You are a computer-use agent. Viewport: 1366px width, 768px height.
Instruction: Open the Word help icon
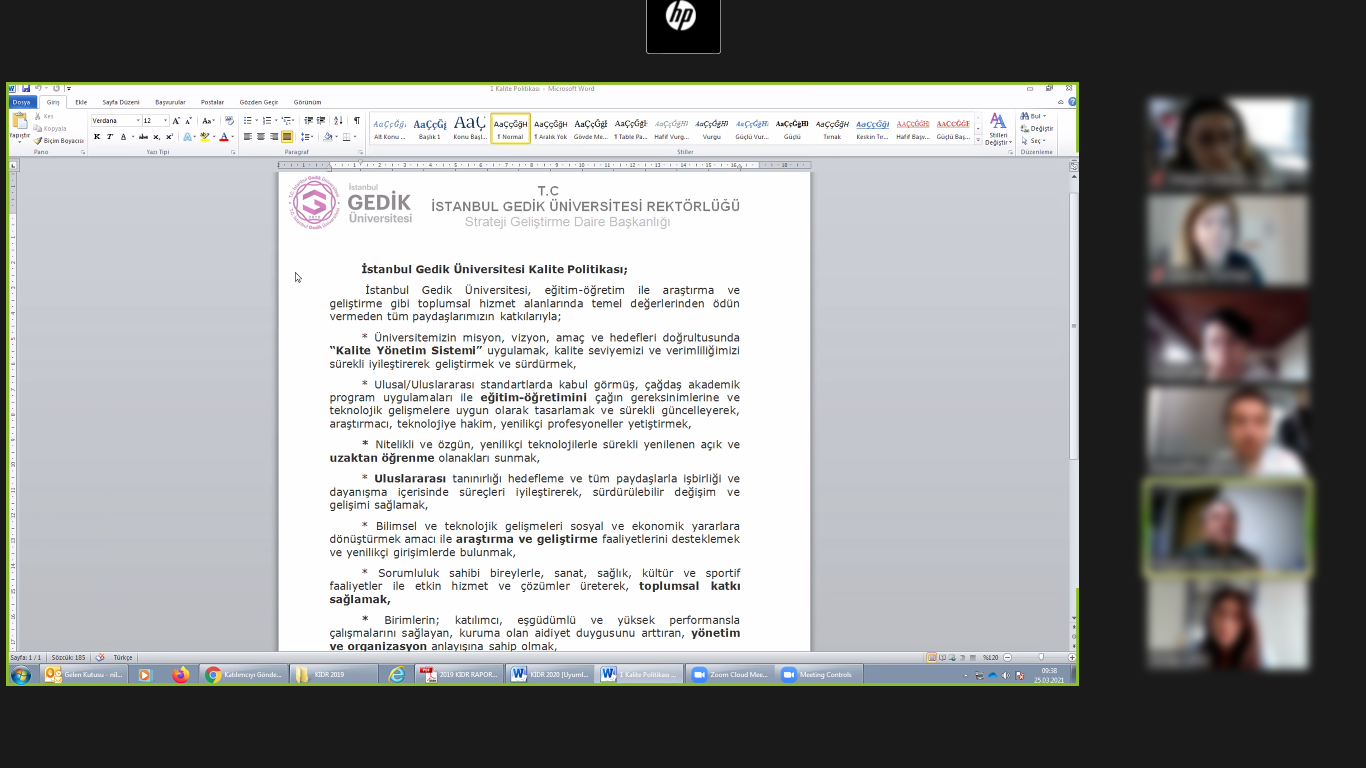click(x=1072, y=102)
